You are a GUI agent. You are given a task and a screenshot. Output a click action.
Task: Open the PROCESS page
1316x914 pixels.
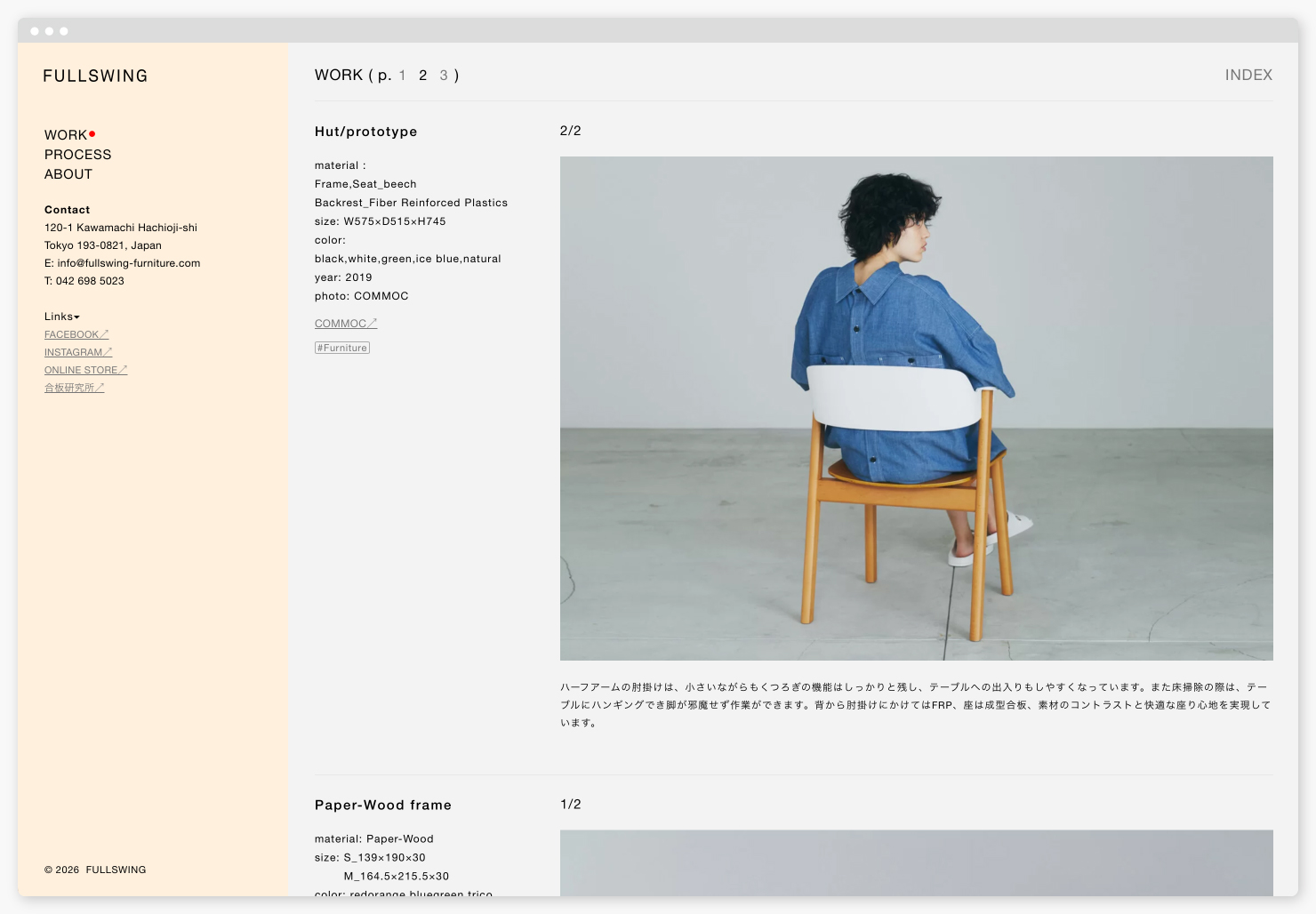click(x=78, y=155)
